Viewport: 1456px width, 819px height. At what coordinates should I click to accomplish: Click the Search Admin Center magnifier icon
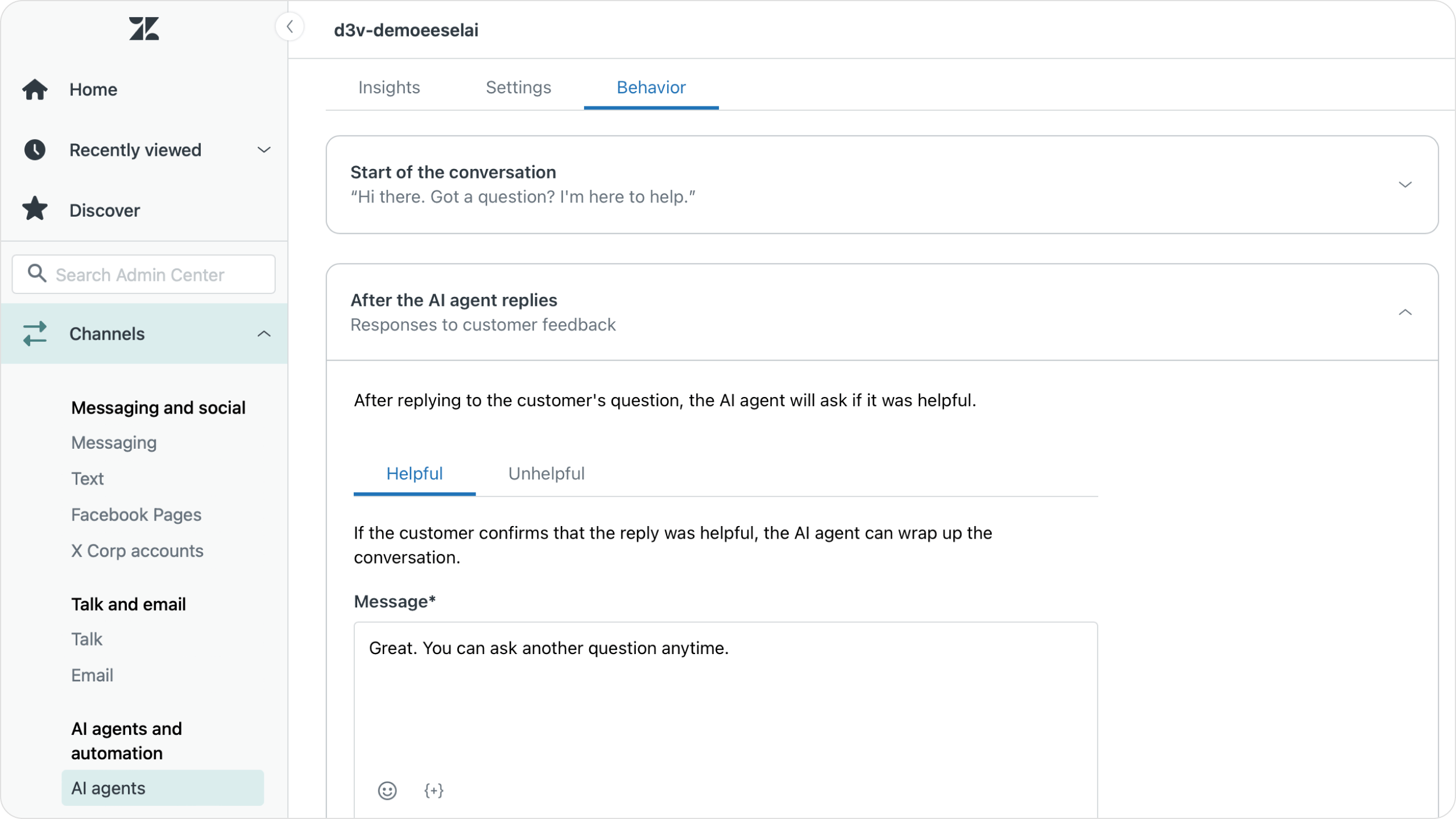(37, 274)
